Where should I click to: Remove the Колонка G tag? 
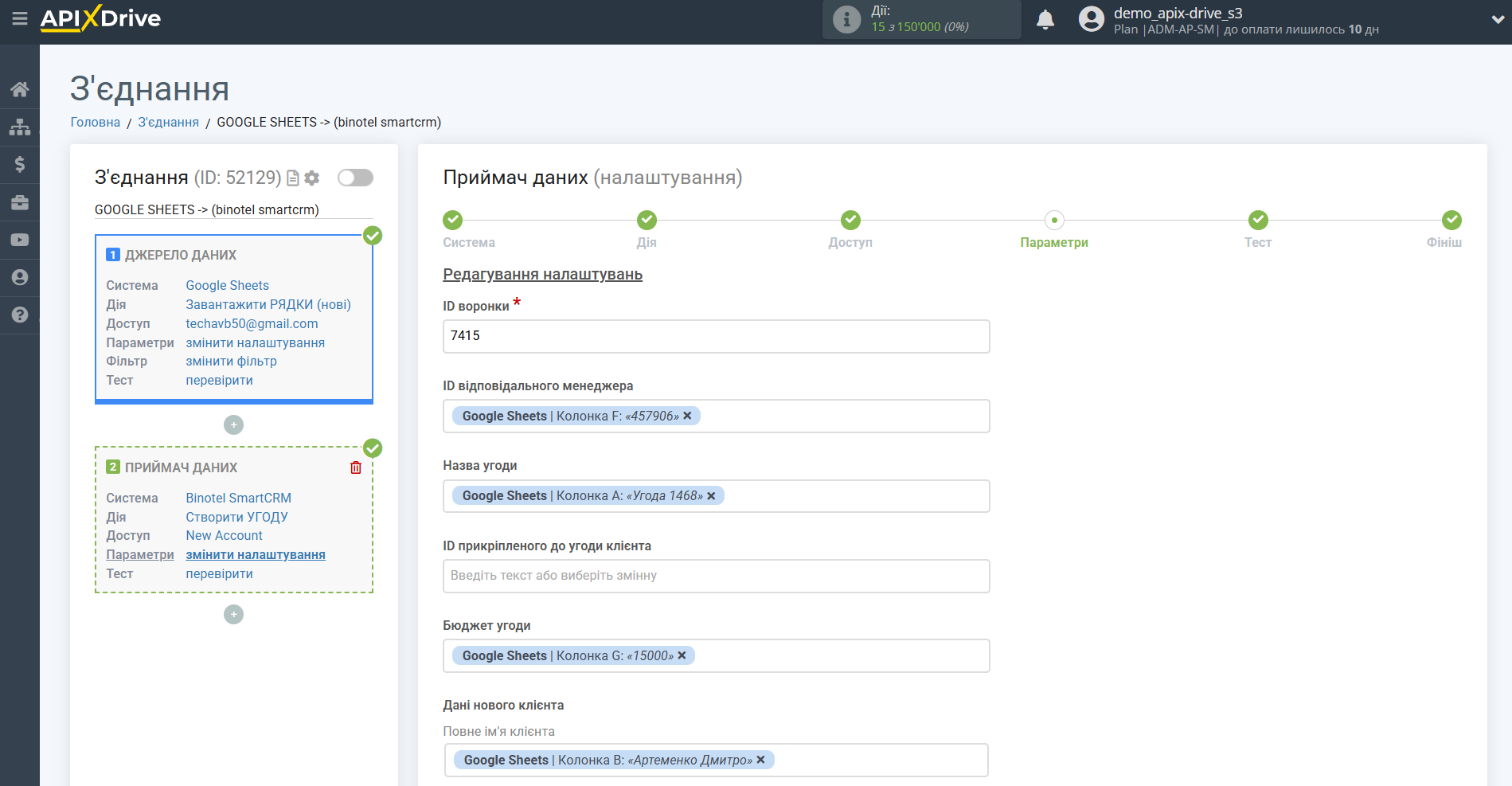(x=682, y=655)
